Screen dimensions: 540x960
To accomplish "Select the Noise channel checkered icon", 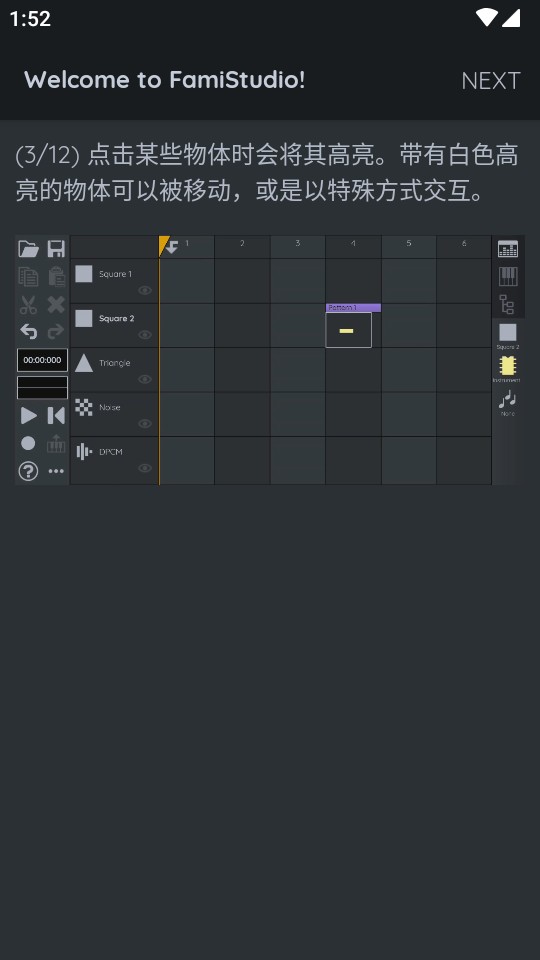I will click(x=84, y=407).
